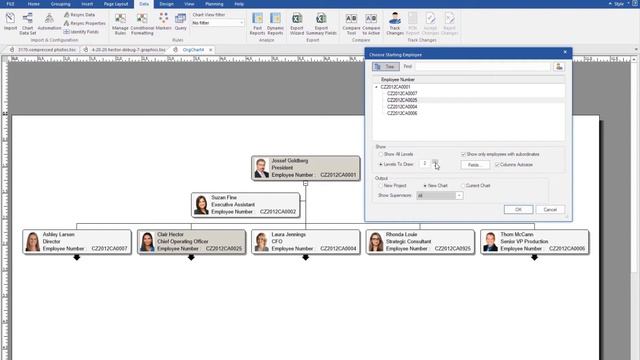
Task: Click Jossef Goldberg's photo thumbnail
Action: (261, 168)
